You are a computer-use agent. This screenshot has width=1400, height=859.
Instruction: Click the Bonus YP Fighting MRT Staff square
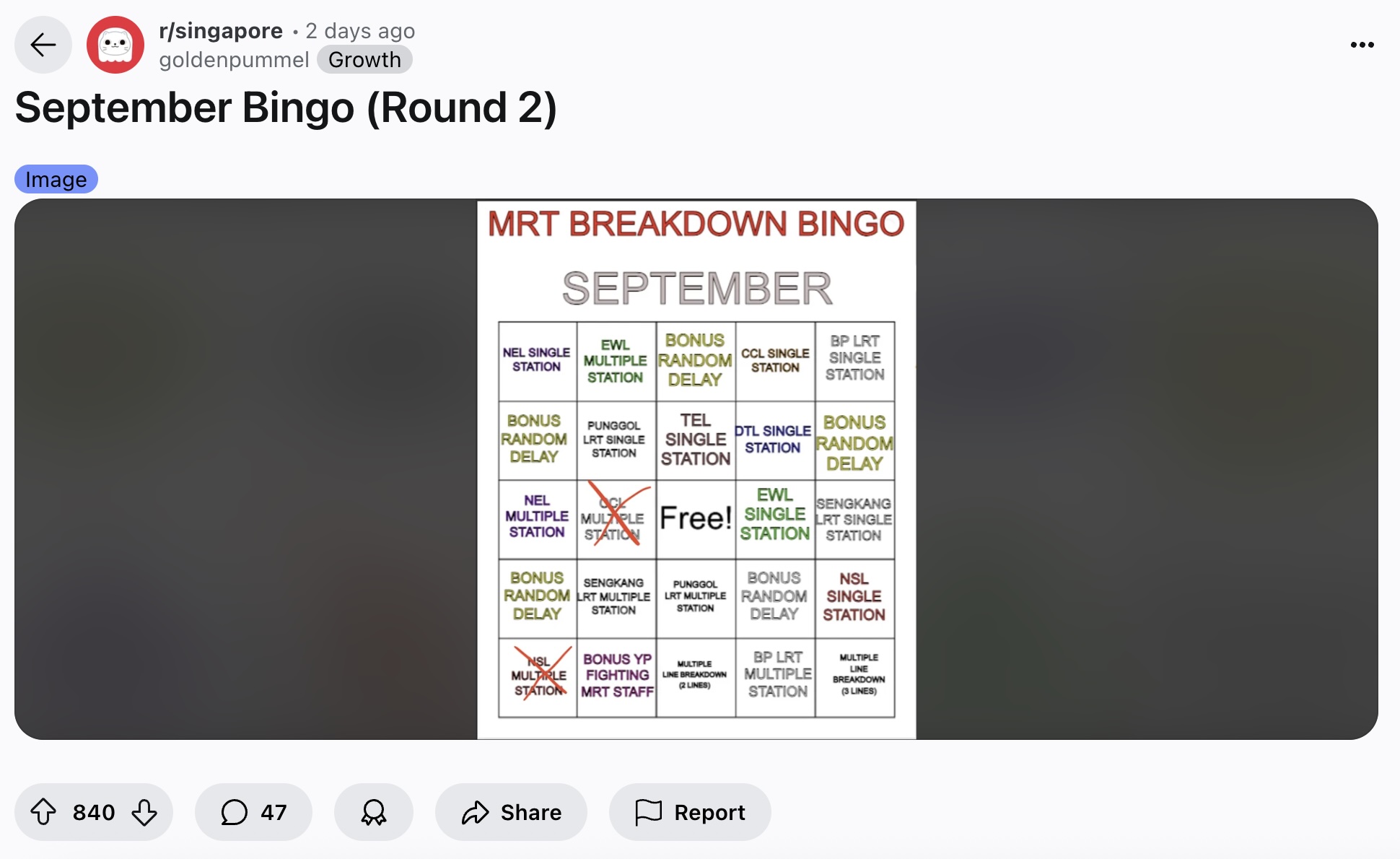click(616, 677)
